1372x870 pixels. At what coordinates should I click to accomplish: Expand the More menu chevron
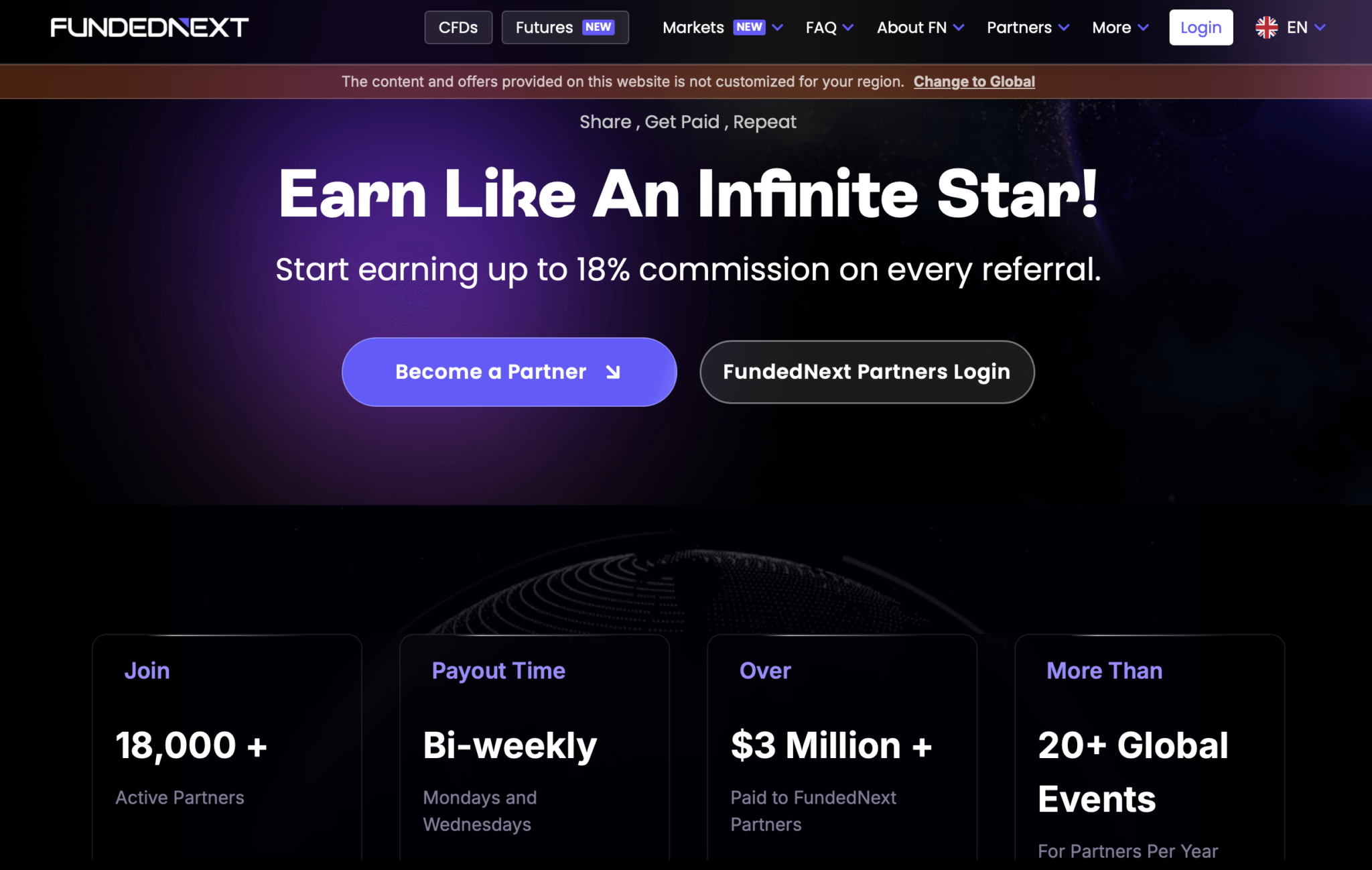click(x=1144, y=27)
